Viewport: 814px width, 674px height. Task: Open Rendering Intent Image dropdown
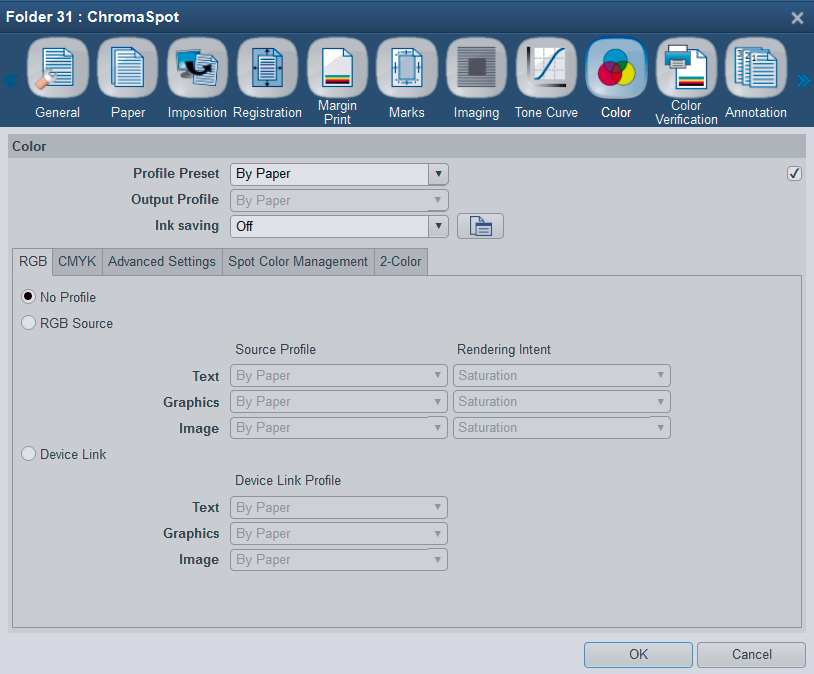[x=562, y=427]
